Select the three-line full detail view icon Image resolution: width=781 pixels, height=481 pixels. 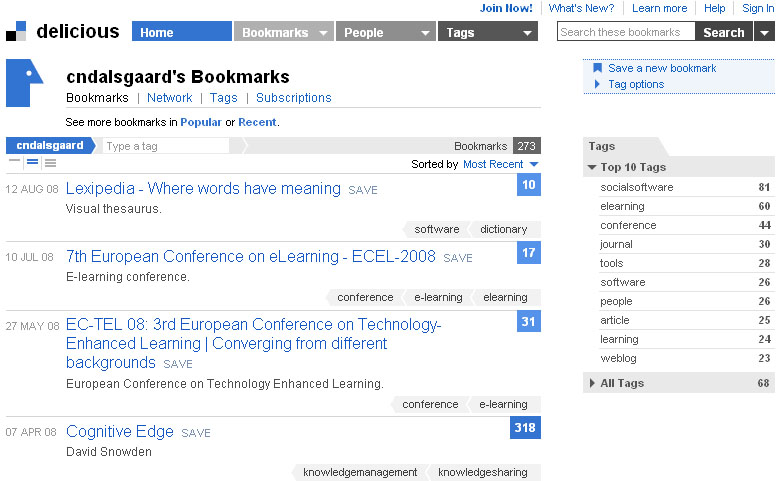tap(50, 163)
